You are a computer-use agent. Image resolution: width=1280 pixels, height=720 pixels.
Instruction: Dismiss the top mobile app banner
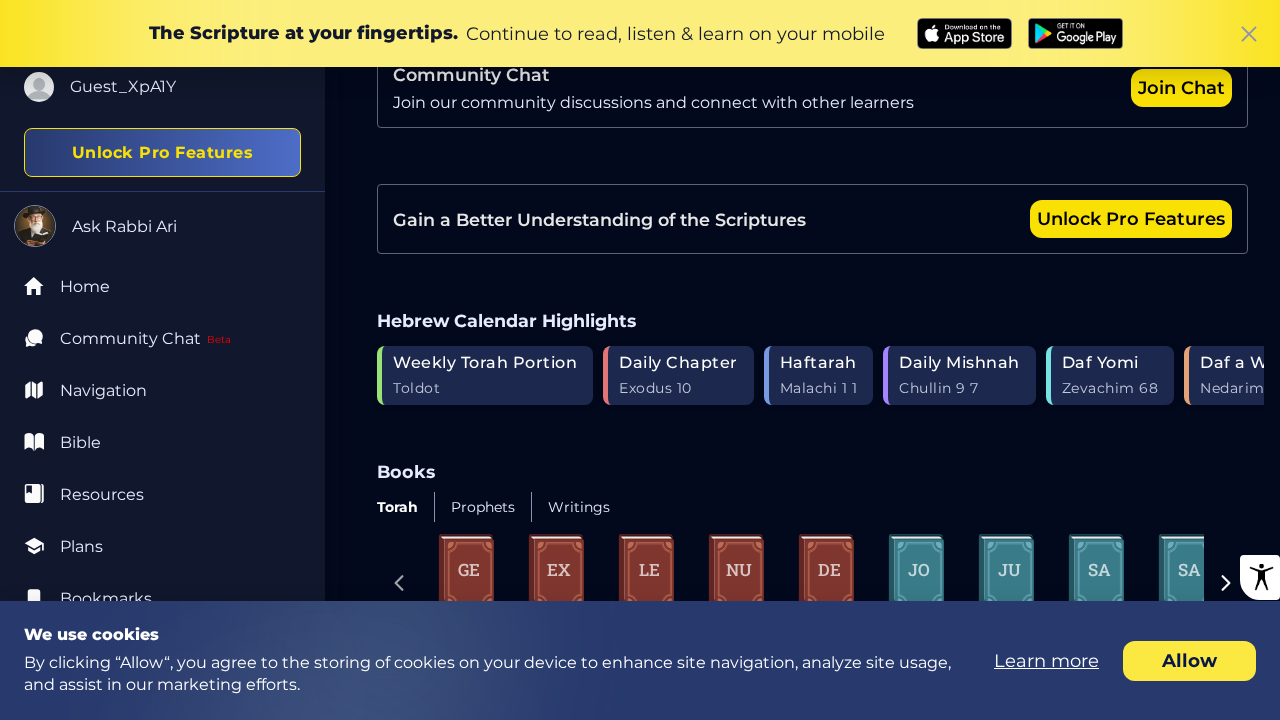tap(1248, 34)
